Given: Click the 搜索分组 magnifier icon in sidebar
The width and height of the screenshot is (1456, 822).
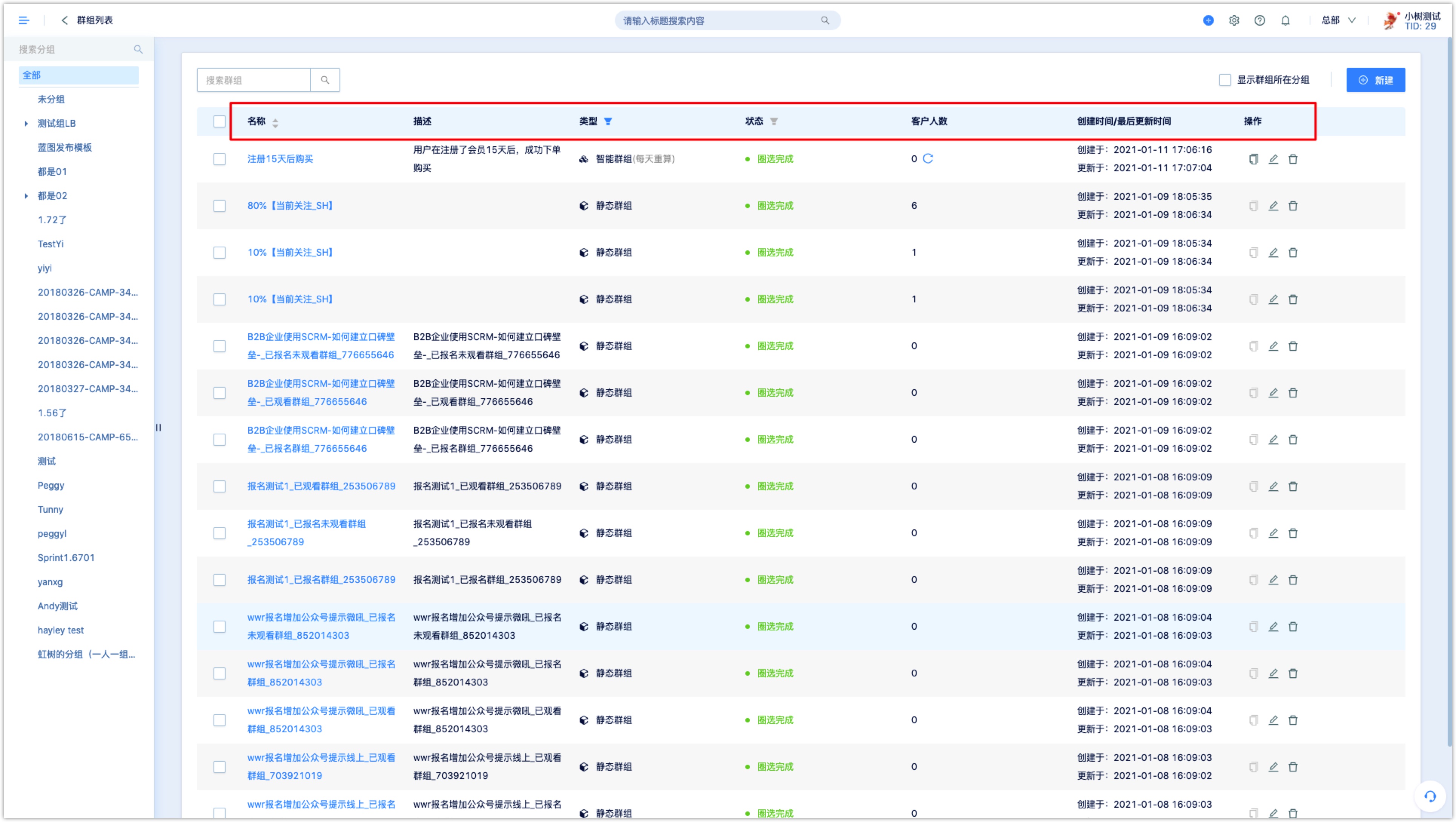Looking at the screenshot, I should [138, 49].
